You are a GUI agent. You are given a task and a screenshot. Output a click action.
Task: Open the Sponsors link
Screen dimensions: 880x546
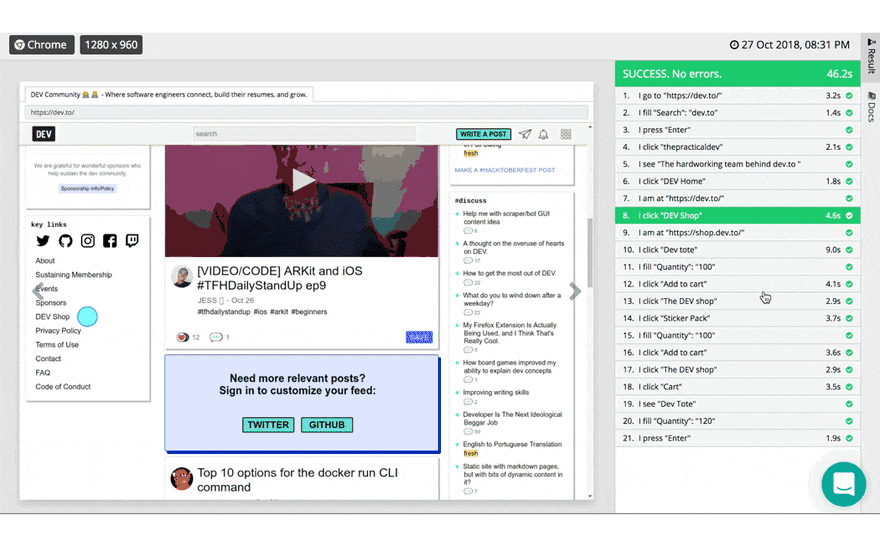coord(51,303)
